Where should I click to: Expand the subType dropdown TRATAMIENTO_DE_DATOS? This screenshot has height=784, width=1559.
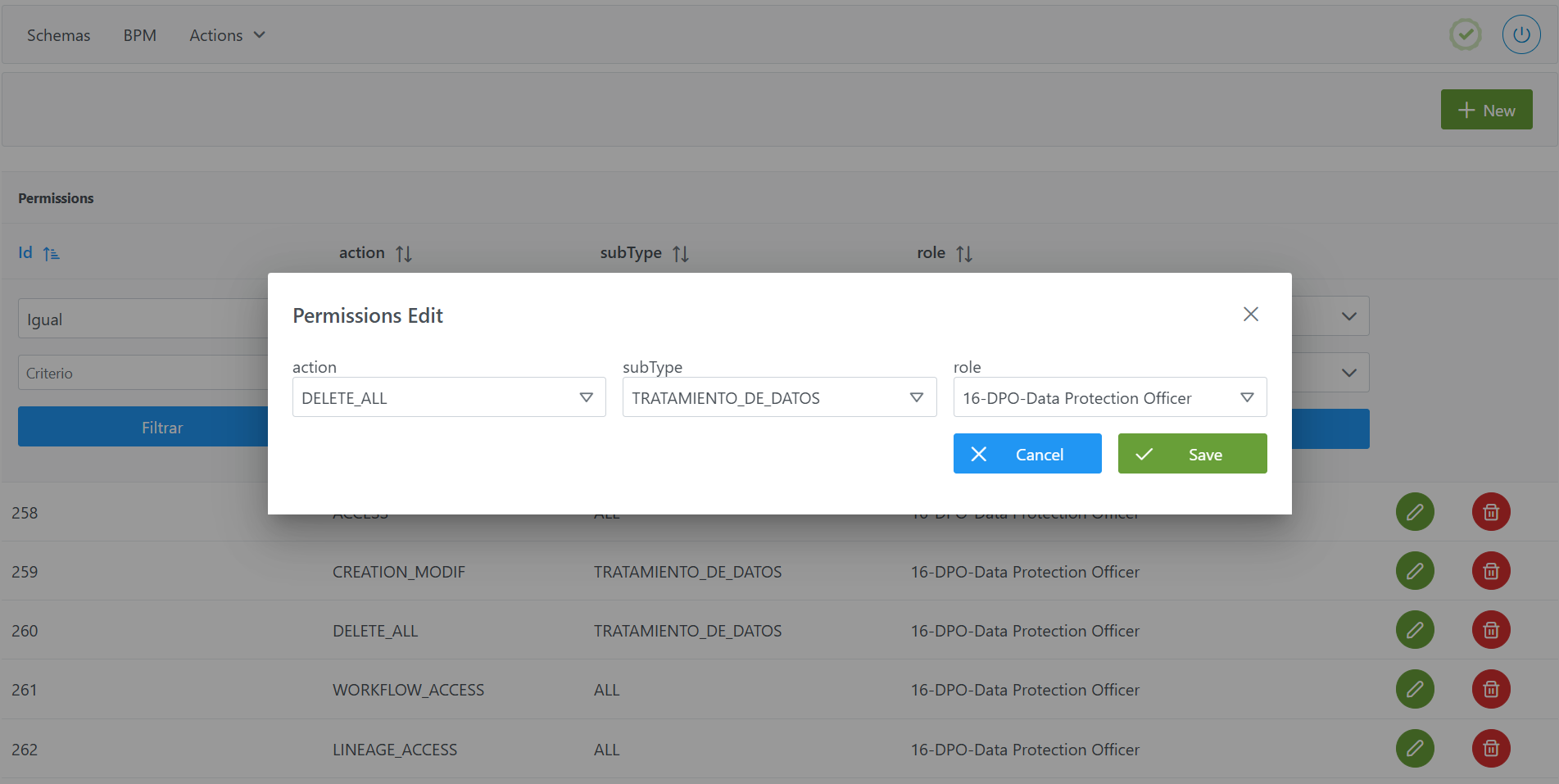coord(778,397)
